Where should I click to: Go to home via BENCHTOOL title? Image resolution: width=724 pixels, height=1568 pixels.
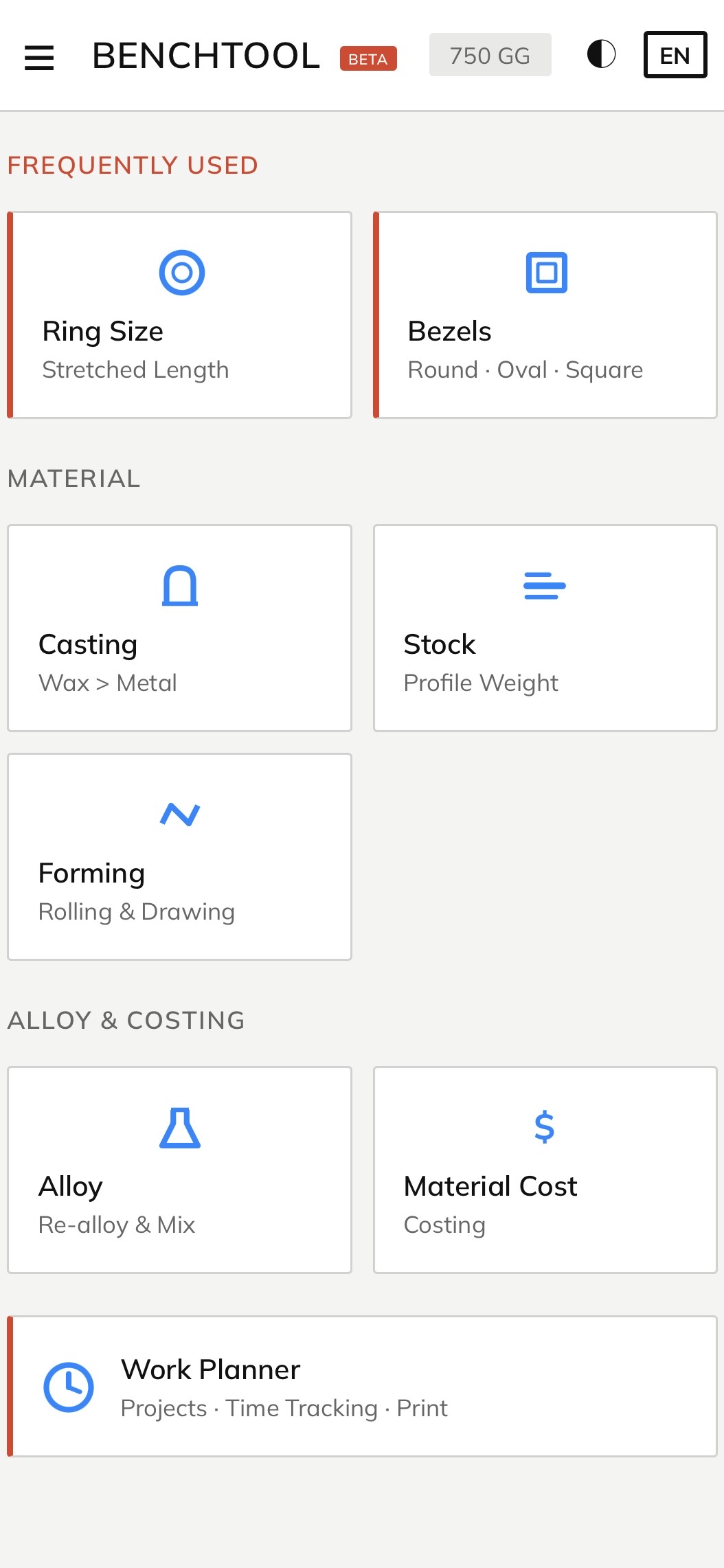coord(206,56)
